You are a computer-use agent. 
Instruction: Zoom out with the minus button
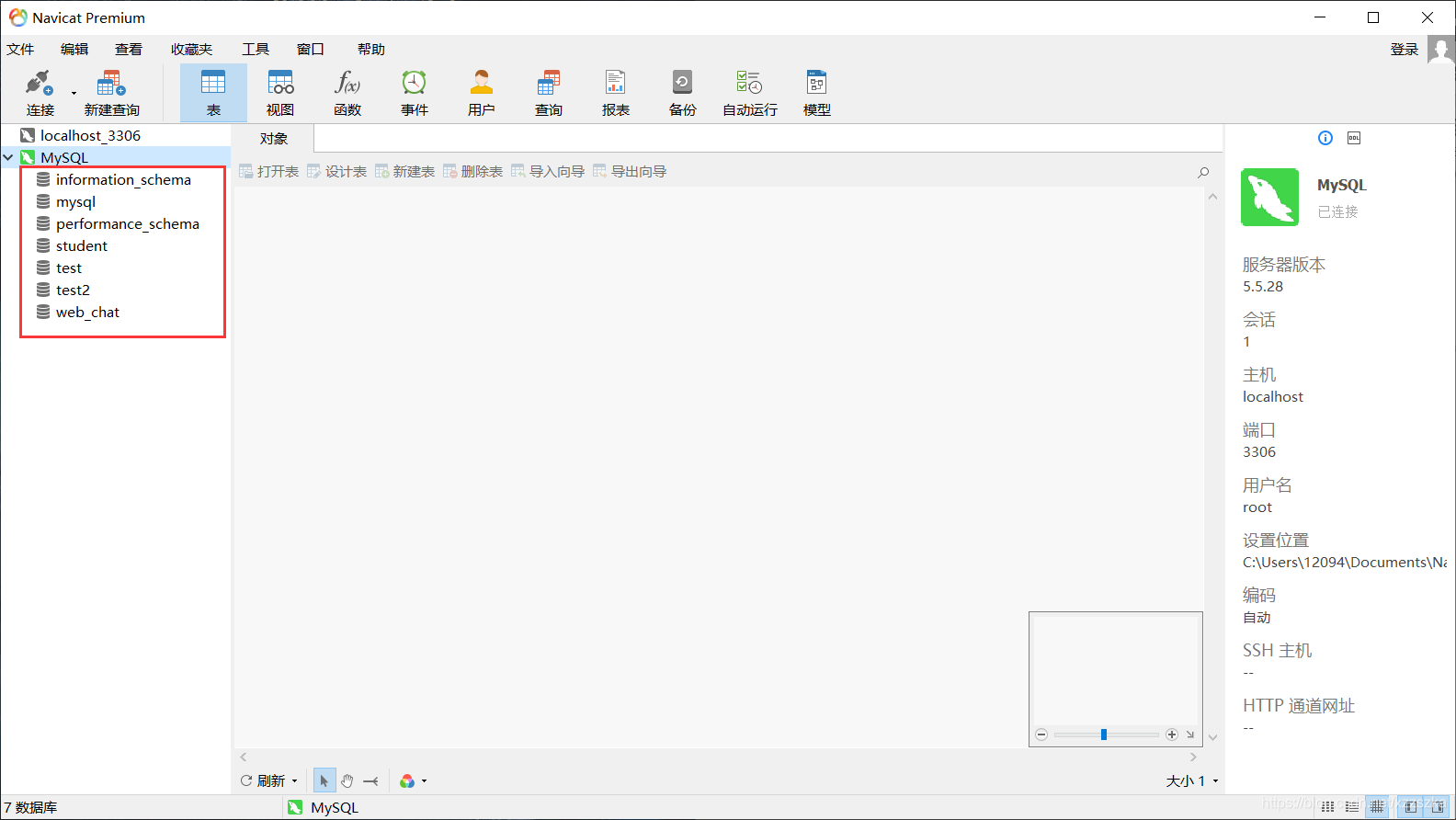(x=1041, y=735)
